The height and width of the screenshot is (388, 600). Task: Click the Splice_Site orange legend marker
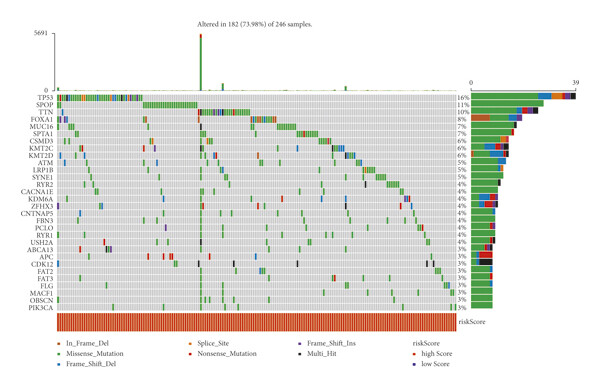point(190,344)
